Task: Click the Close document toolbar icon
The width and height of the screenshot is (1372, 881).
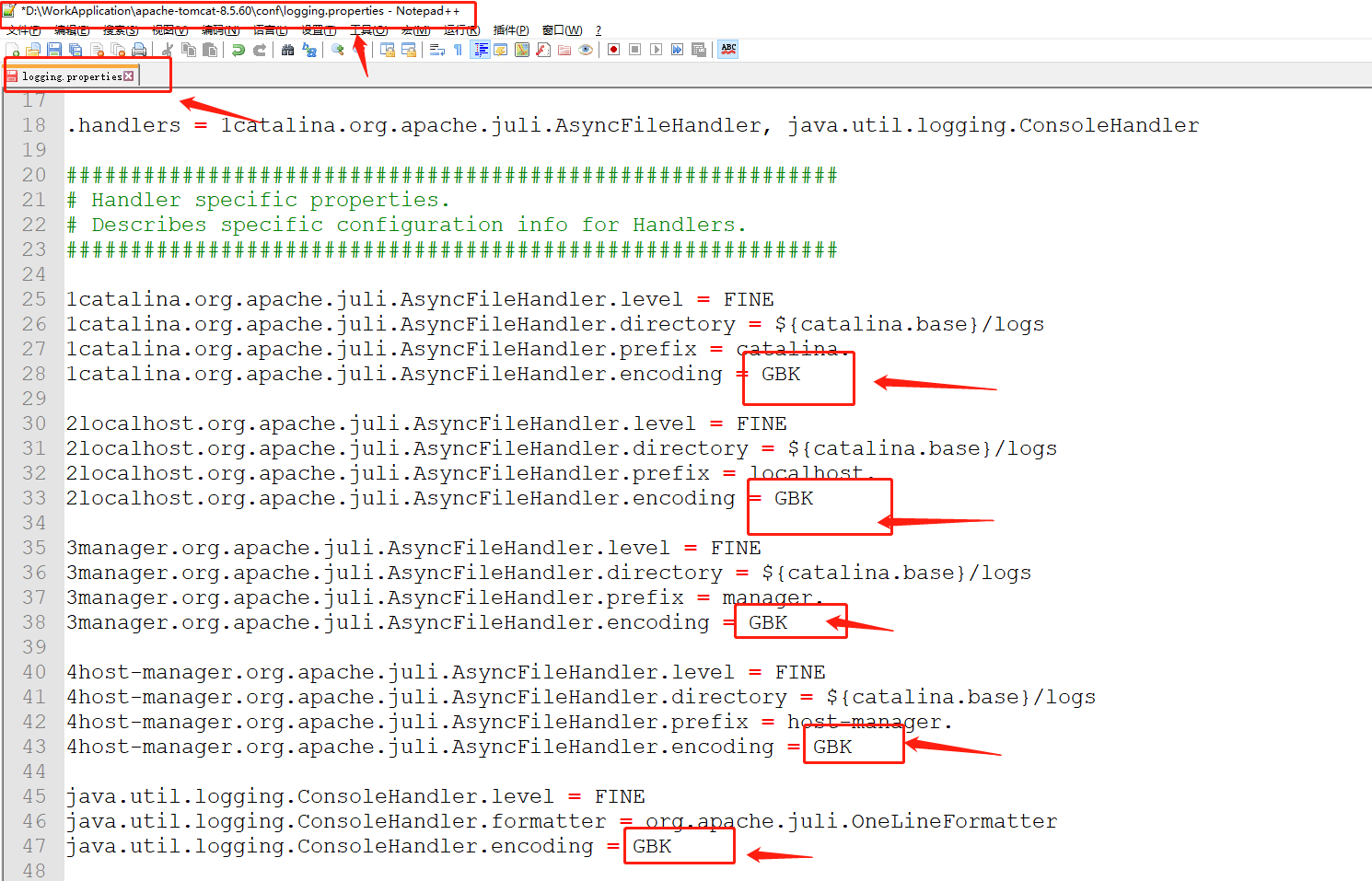Action: click(97, 50)
